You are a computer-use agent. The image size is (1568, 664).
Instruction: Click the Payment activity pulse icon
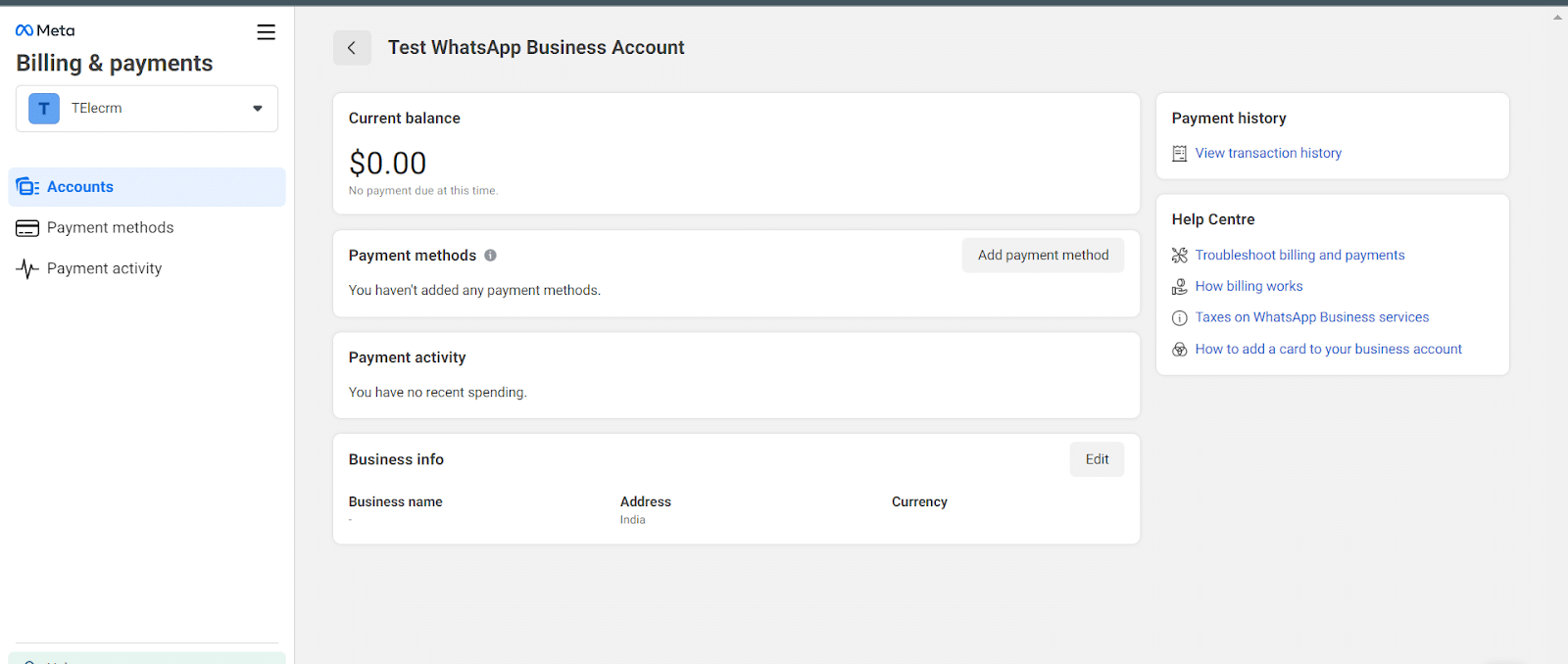[x=27, y=268]
